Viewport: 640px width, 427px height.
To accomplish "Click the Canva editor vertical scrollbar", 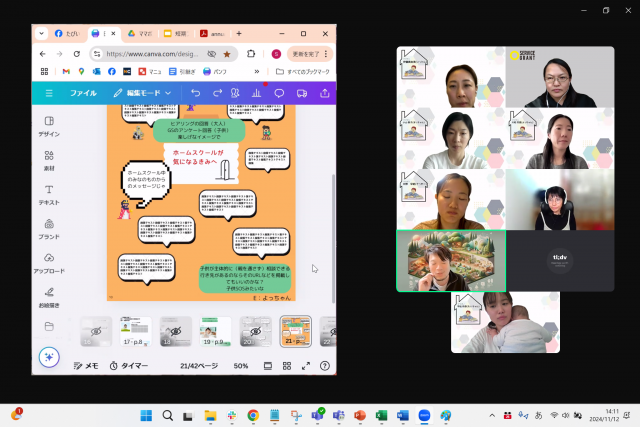I will [333, 239].
